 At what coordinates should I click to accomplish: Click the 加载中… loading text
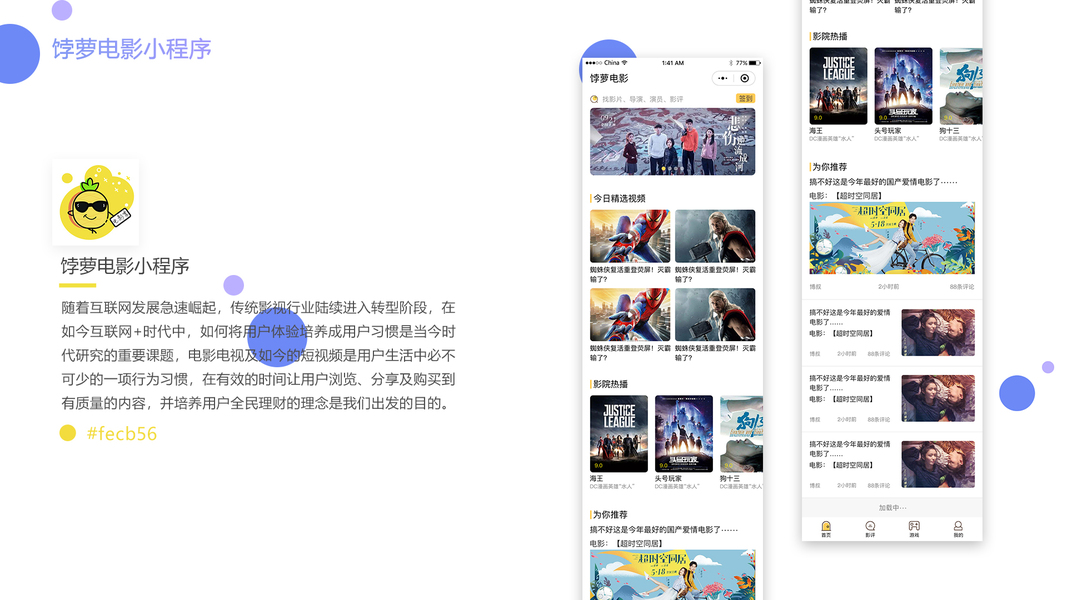[x=892, y=507]
